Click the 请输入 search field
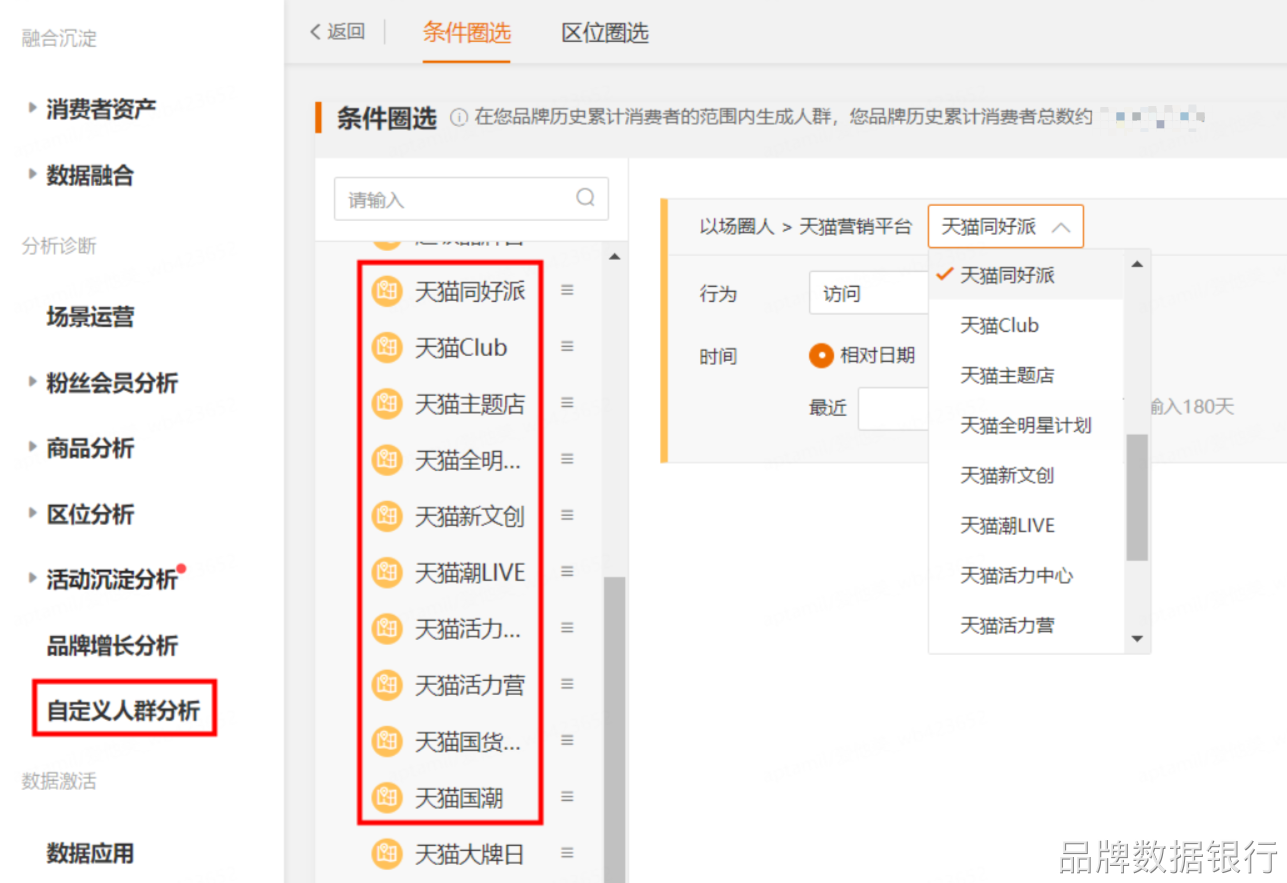The height and width of the screenshot is (883, 1287). click(x=471, y=199)
